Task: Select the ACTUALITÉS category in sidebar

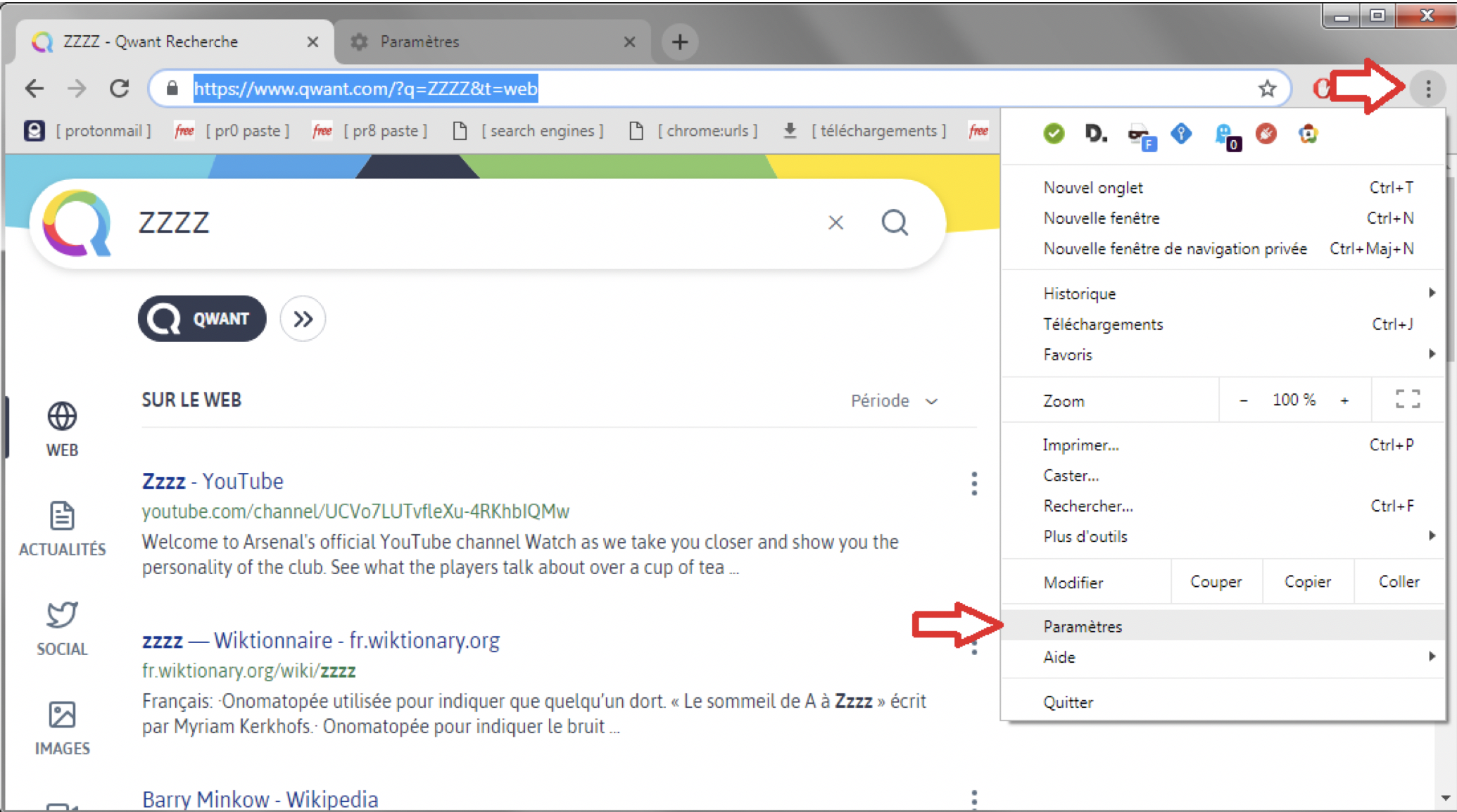Action: [x=62, y=529]
